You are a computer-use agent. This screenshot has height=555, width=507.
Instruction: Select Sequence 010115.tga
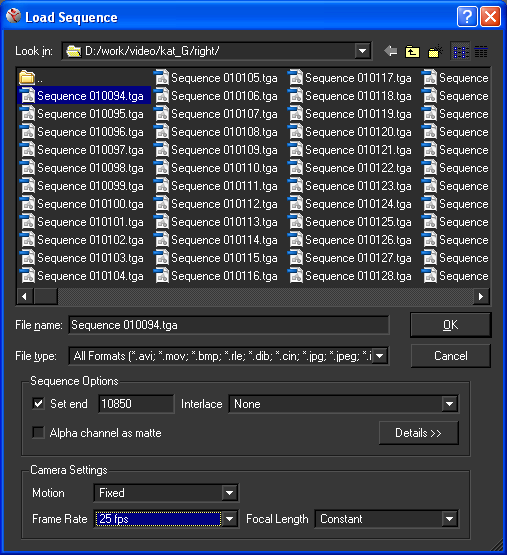tap(216, 258)
